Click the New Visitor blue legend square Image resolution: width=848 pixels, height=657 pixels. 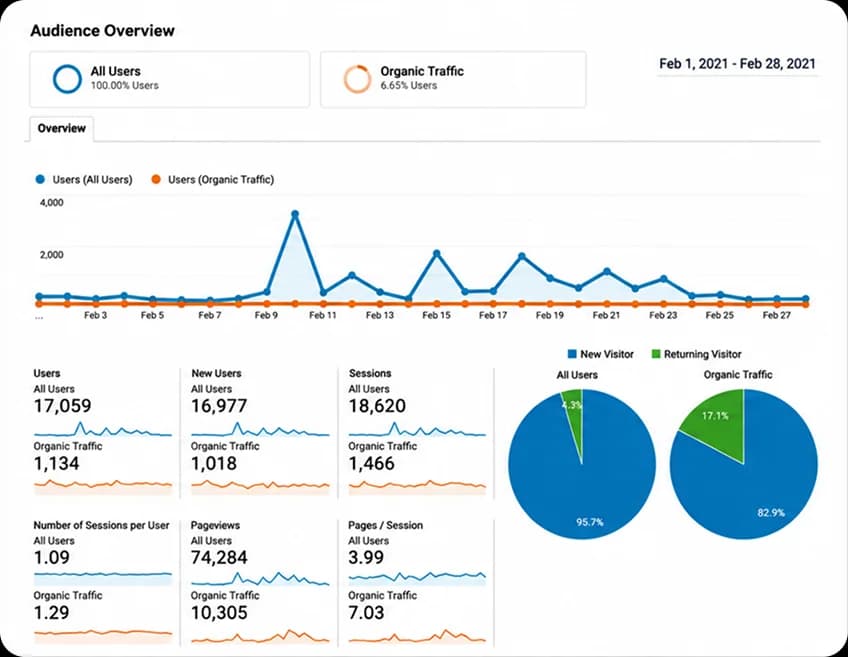click(x=572, y=354)
